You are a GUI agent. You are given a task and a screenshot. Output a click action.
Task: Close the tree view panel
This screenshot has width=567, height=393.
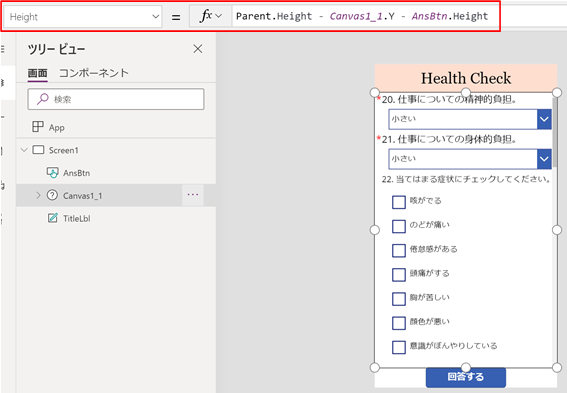198,49
